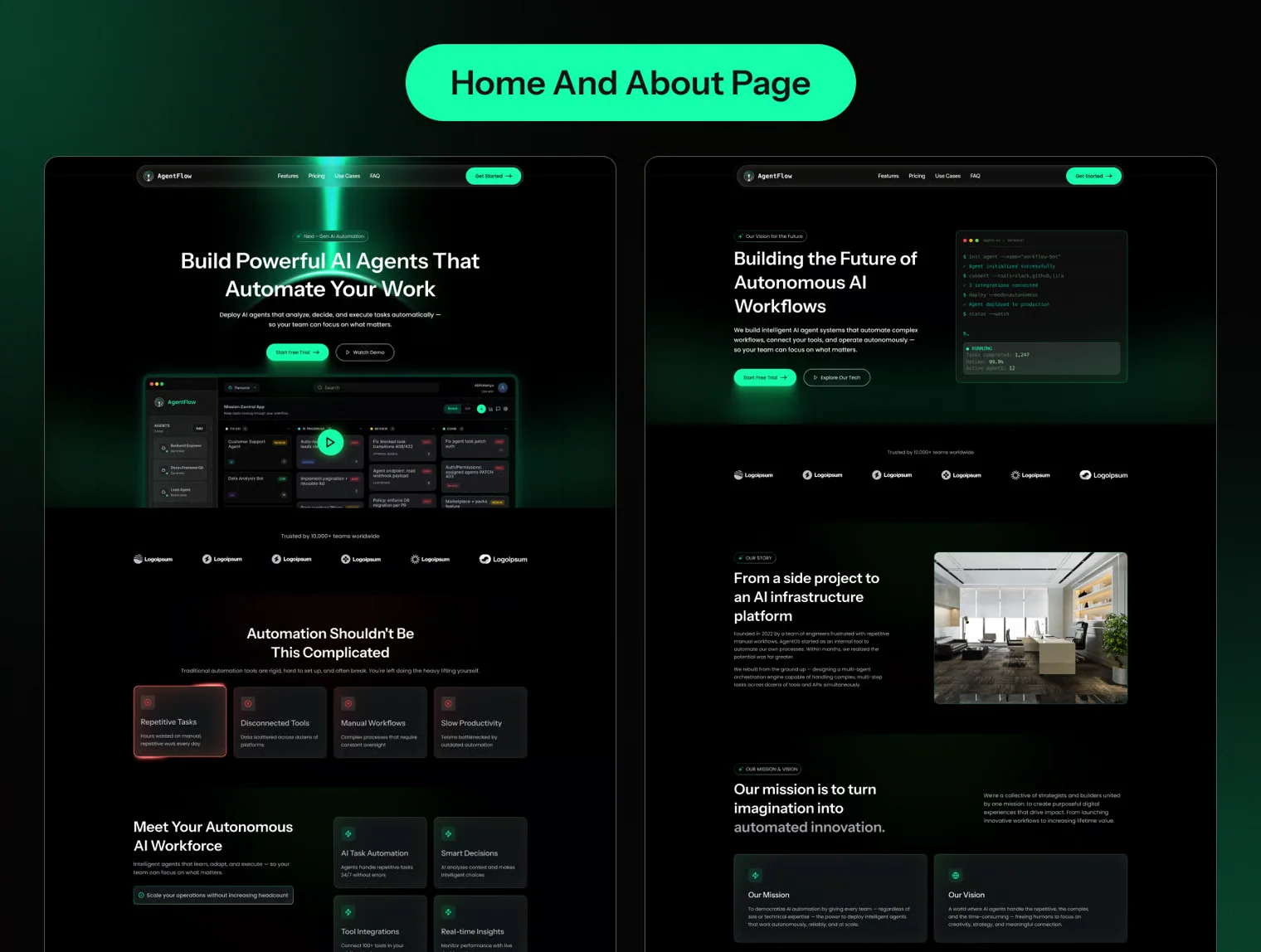Click the green plus button in dashboard
Viewport: 1261px width, 952px height.
pyautogui.click(x=481, y=409)
